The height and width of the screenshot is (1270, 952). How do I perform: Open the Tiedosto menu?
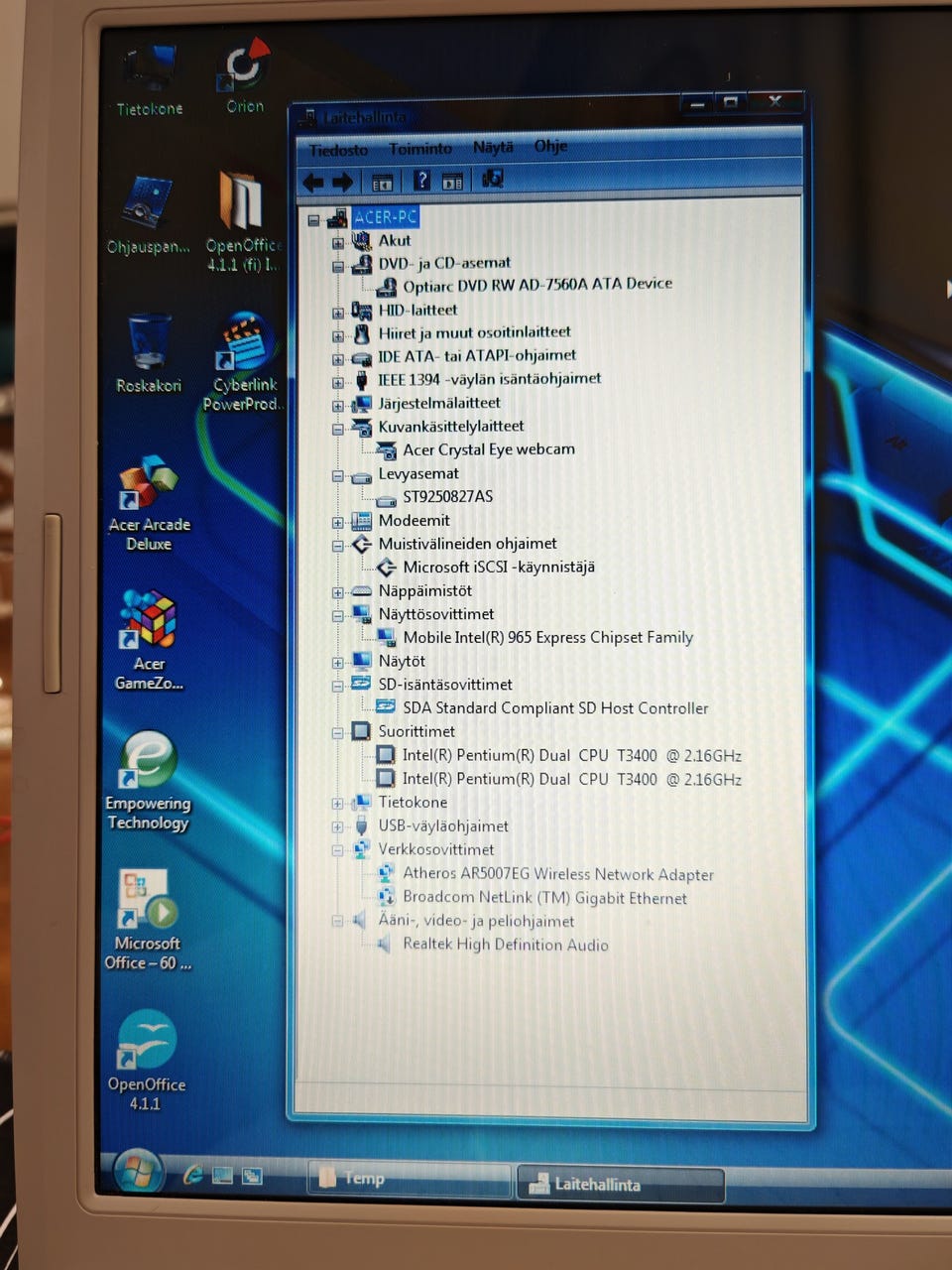pyautogui.click(x=338, y=150)
